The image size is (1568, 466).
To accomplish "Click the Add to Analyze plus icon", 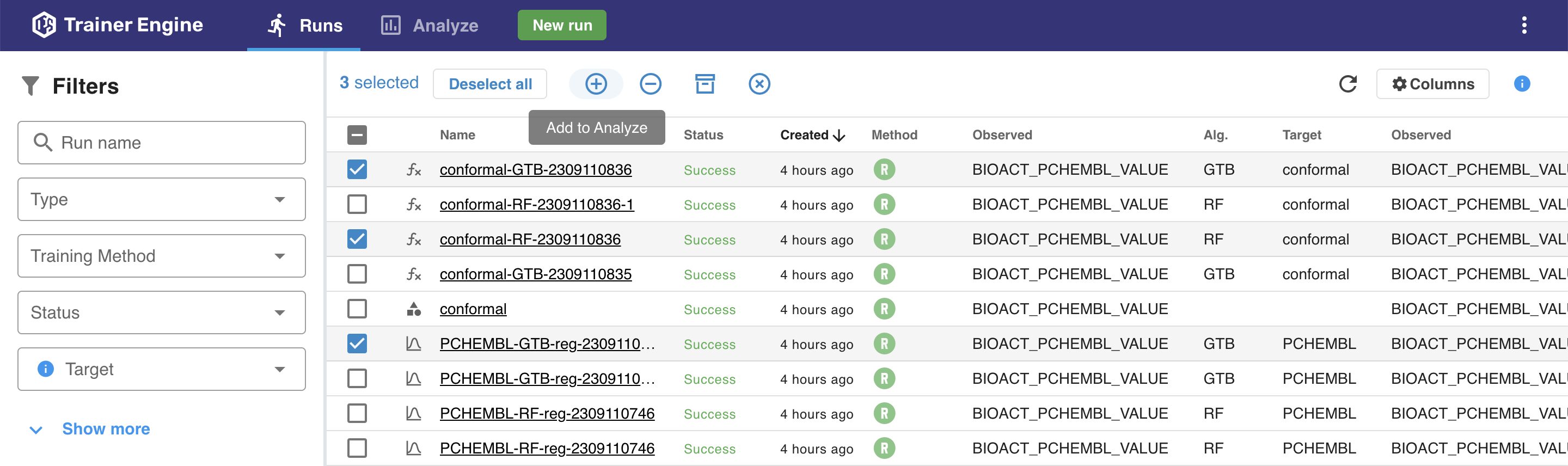I will (x=595, y=84).
